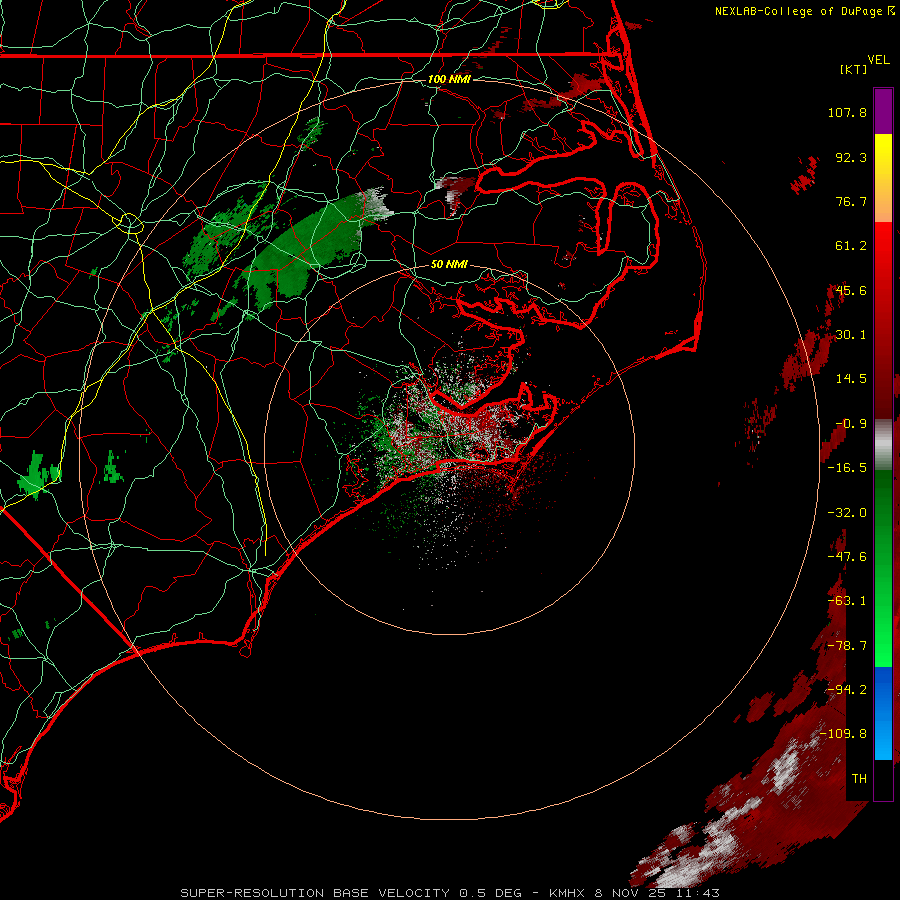Click the [KT] units label
900x900 pixels.
[853, 69]
